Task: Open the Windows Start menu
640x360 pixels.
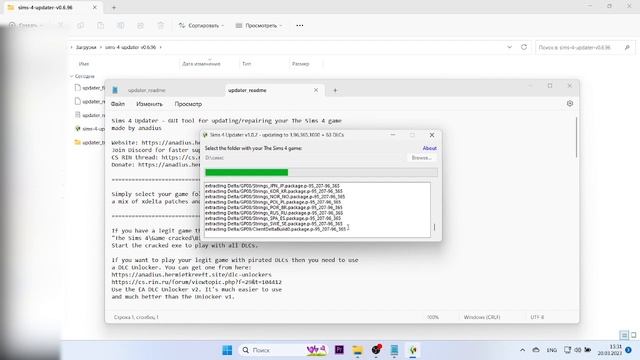Action: pos(227,350)
